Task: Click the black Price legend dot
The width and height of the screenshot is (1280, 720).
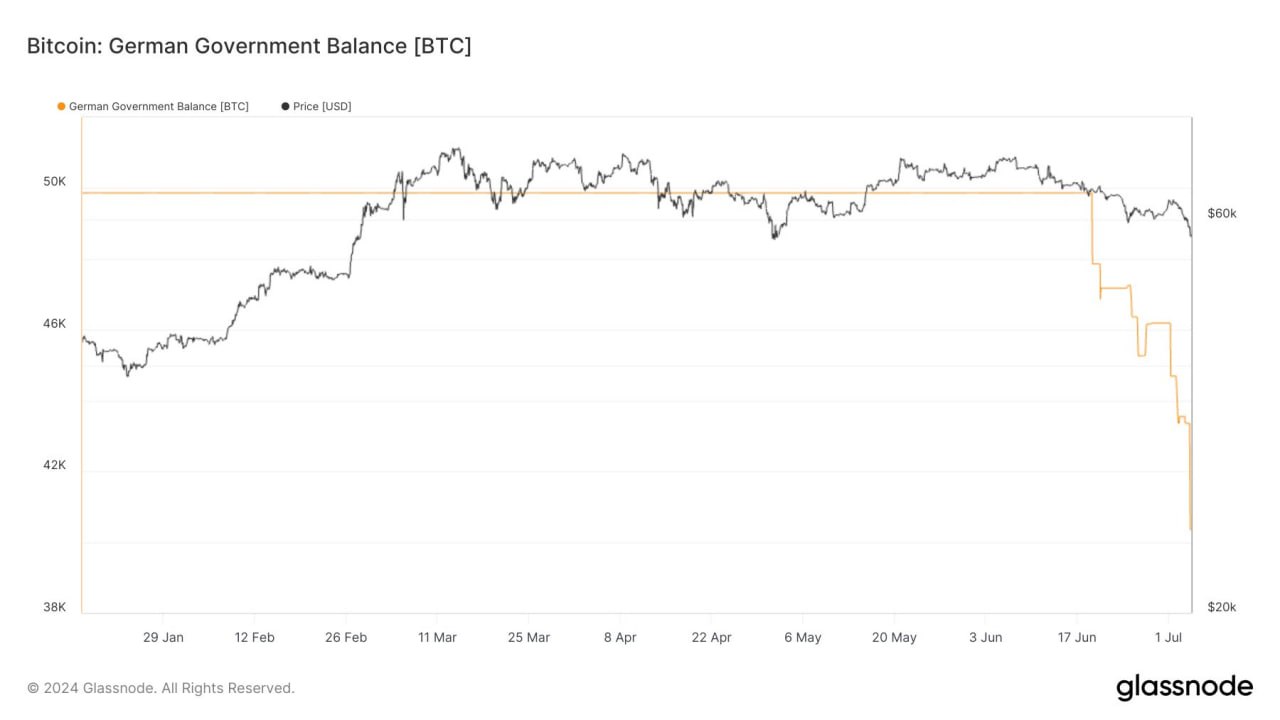Action: [x=285, y=106]
